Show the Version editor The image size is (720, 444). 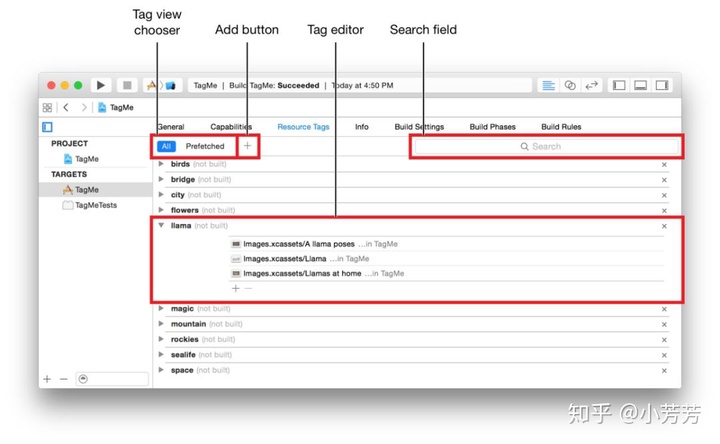pos(591,85)
